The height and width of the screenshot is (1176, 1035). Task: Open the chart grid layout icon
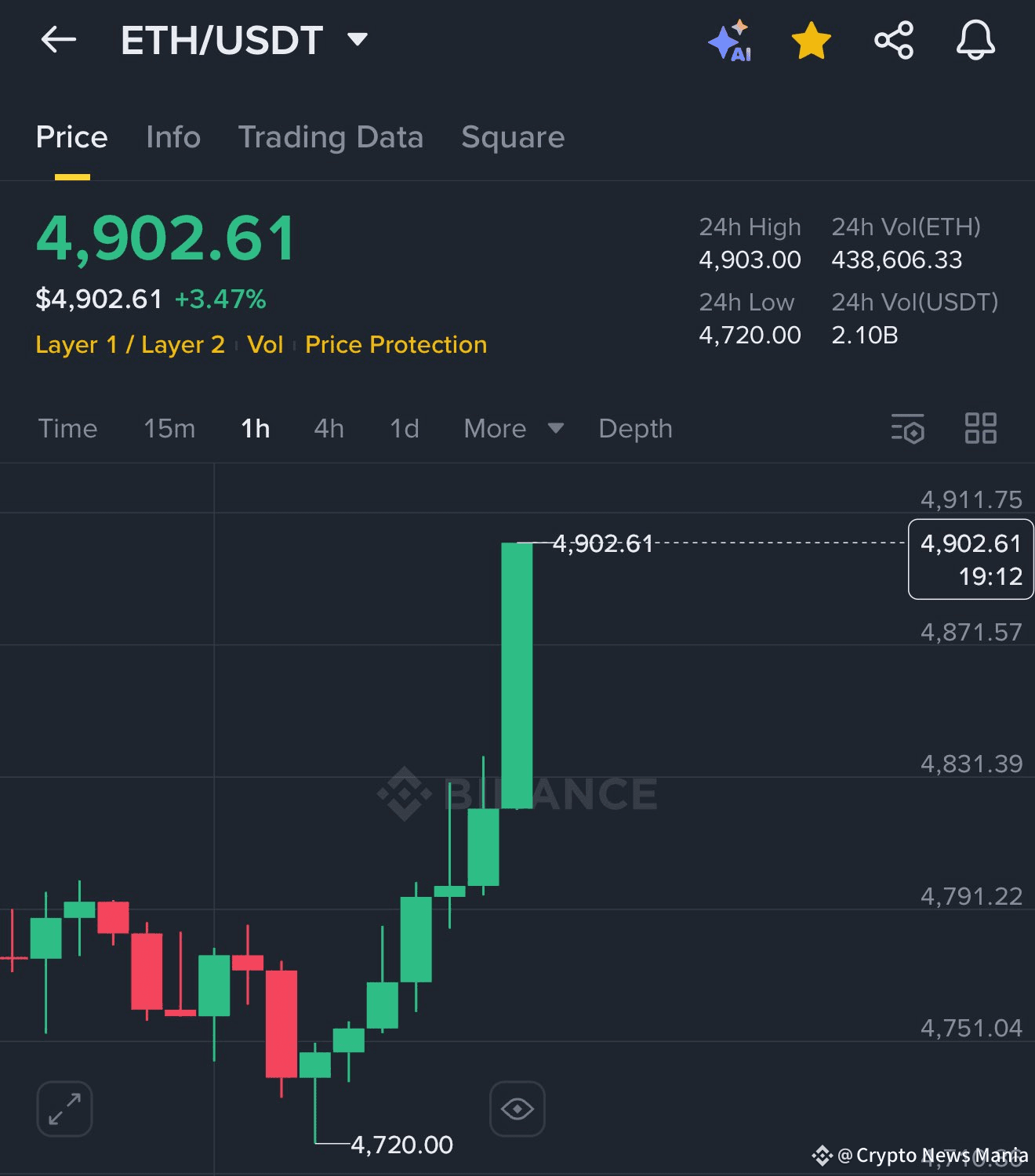tap(980, 428)
